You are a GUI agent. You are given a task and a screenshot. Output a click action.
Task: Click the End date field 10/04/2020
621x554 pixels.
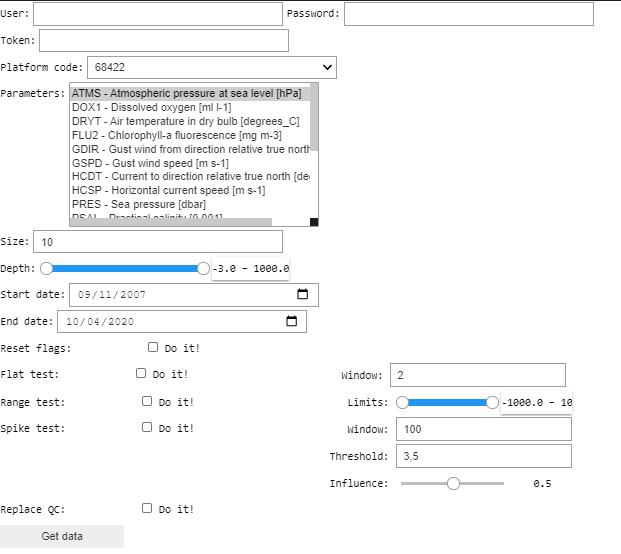click(x=182, y=322)
